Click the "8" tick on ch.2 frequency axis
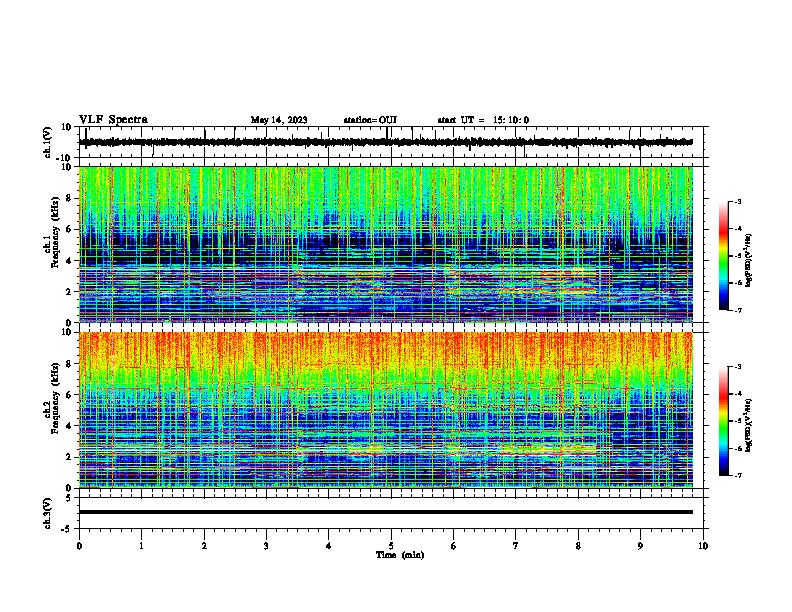The height and width of the screenshot is (612, 792). [69, 364]
